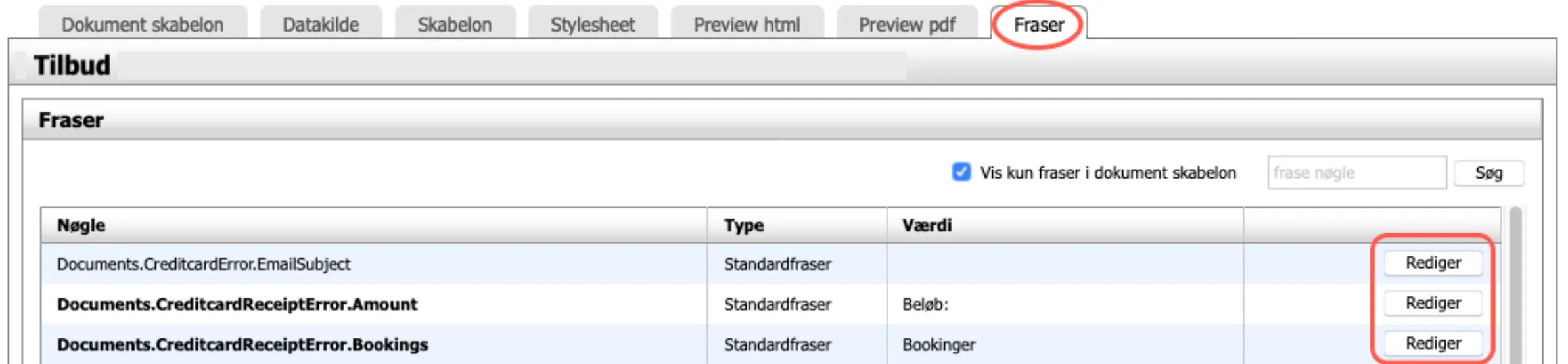Go to the Stylesheet tab
Image resolution: width=1568 pixels, height=364 pixels.
pyautogui.click(x=592, y=24)
